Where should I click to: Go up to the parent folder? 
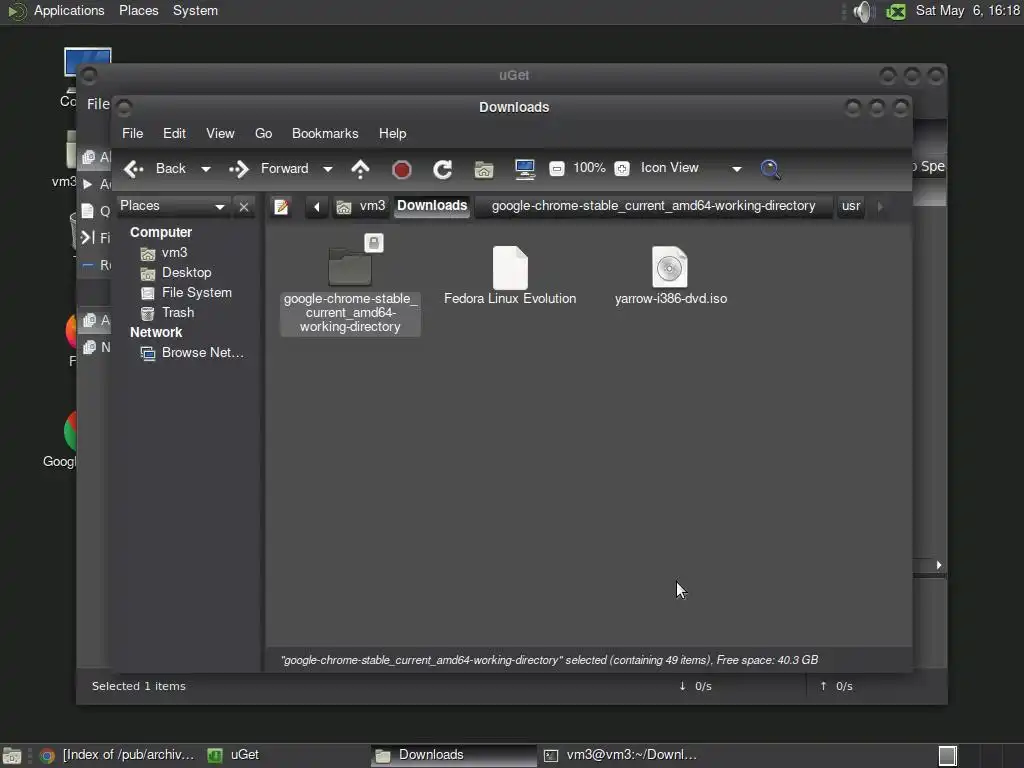tap(360, 169)
